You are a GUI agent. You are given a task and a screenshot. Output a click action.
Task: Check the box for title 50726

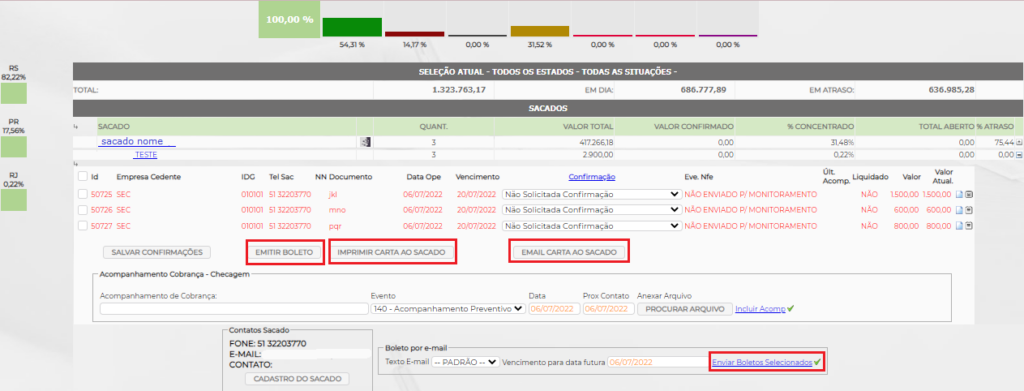[82, 210]
